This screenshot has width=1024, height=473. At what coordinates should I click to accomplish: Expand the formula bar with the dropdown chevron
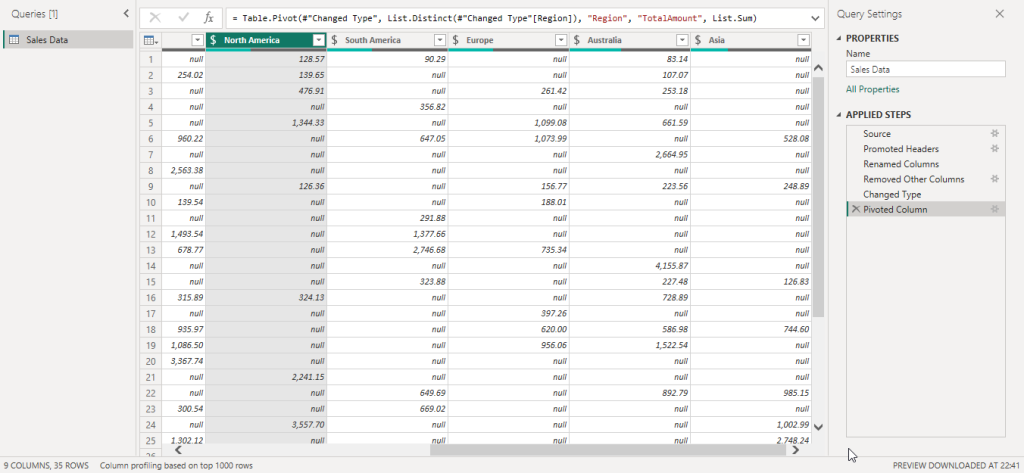pos(815,18)
